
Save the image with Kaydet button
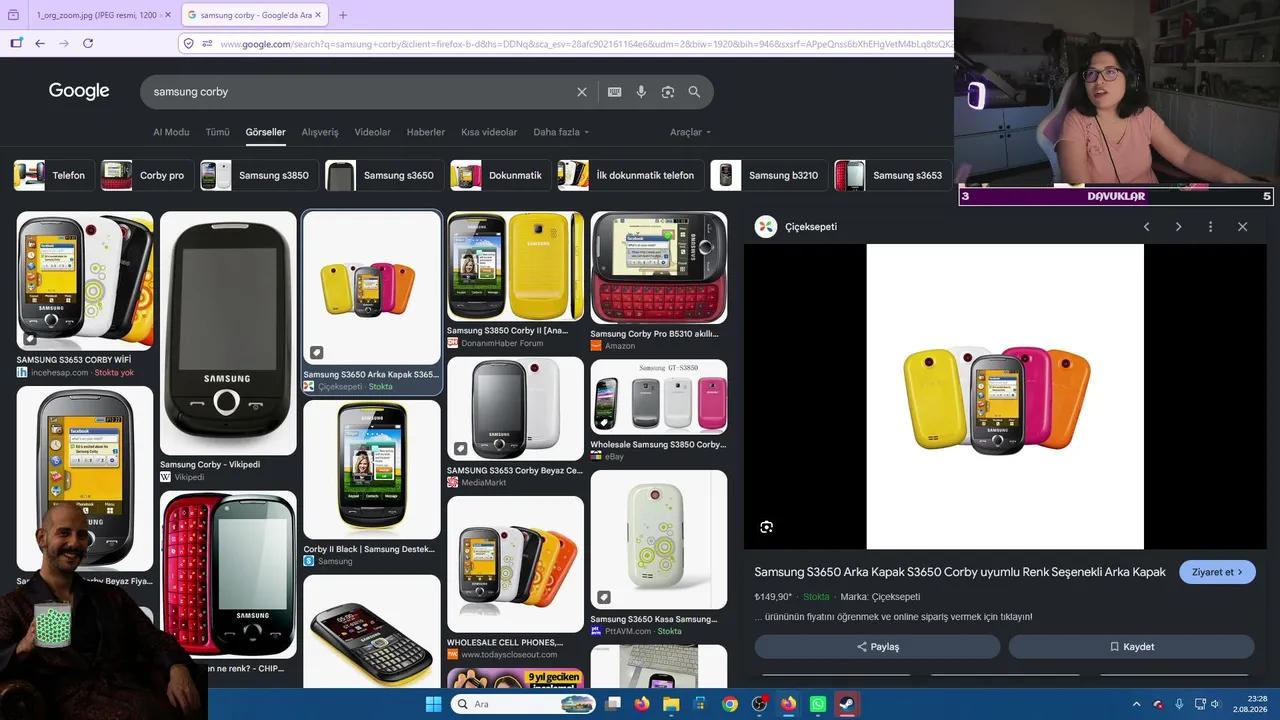(1131, 647)
